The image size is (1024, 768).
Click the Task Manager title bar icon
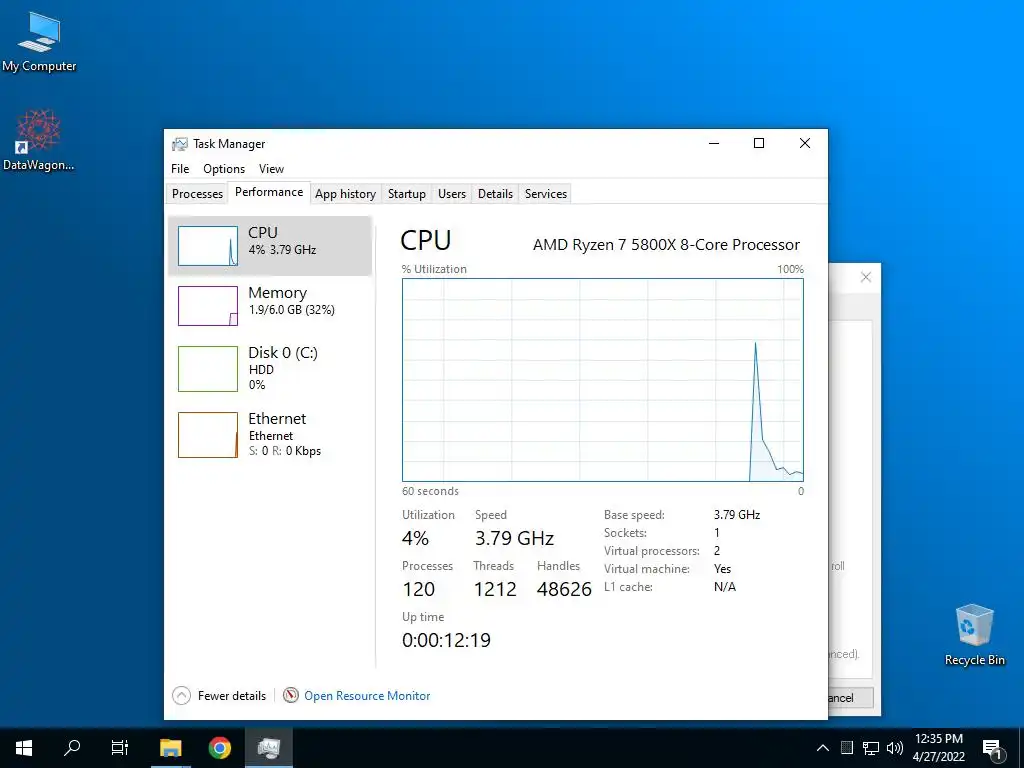[x=180, y=144]
